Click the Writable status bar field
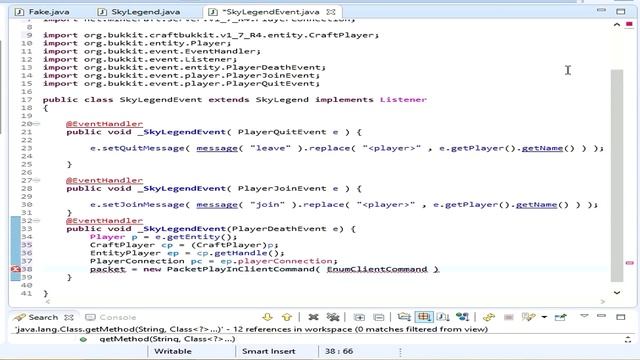Viewport: 640px width, 360px height. pyautogui.click(x=173, y=351)
